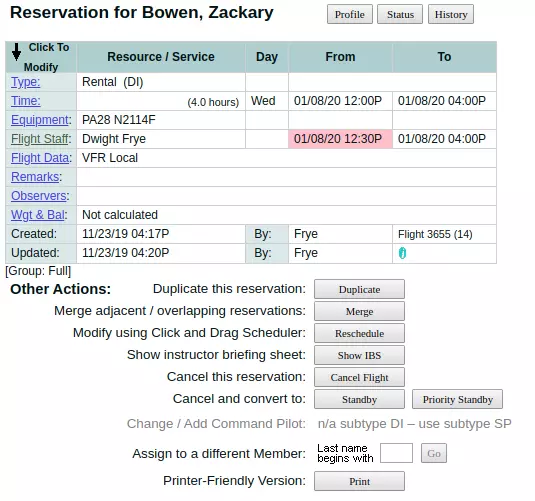View reservation History
Image resolution: width=535 pixels, height=501 pixels.
pos(451,14)
